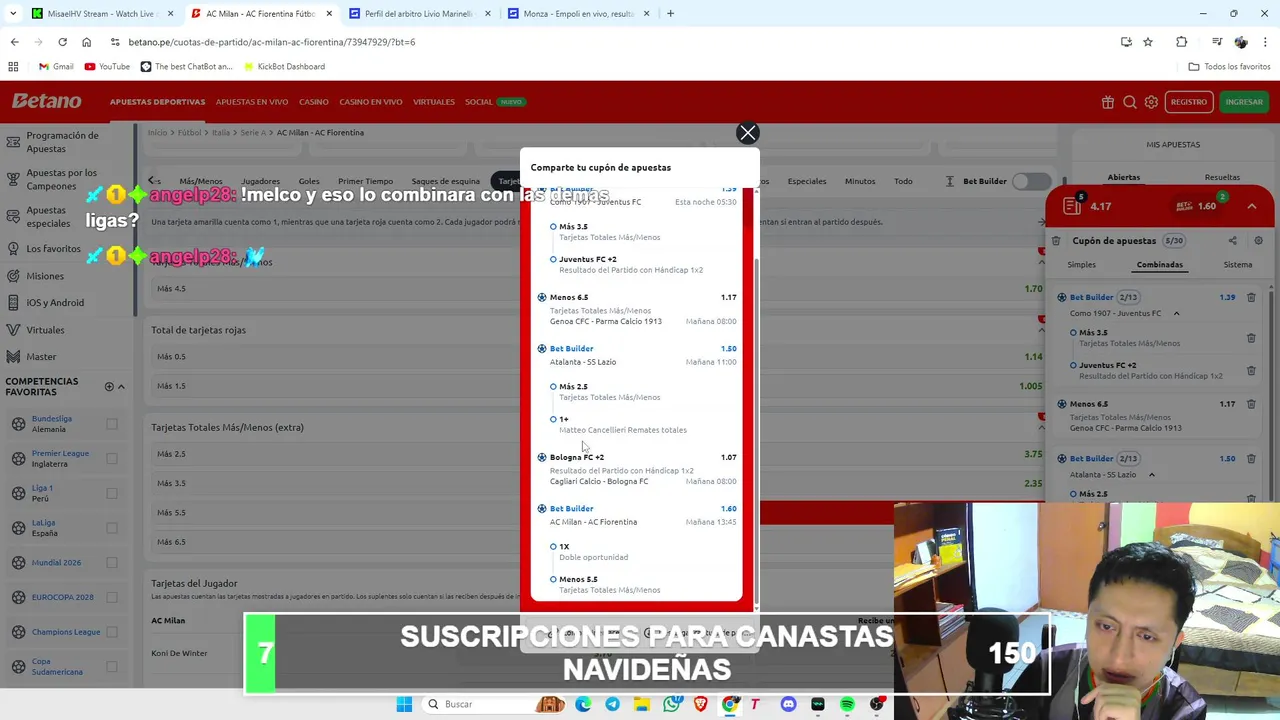Check the Liga 1 Perú box

pyautogui.click(x=112, y=493)
